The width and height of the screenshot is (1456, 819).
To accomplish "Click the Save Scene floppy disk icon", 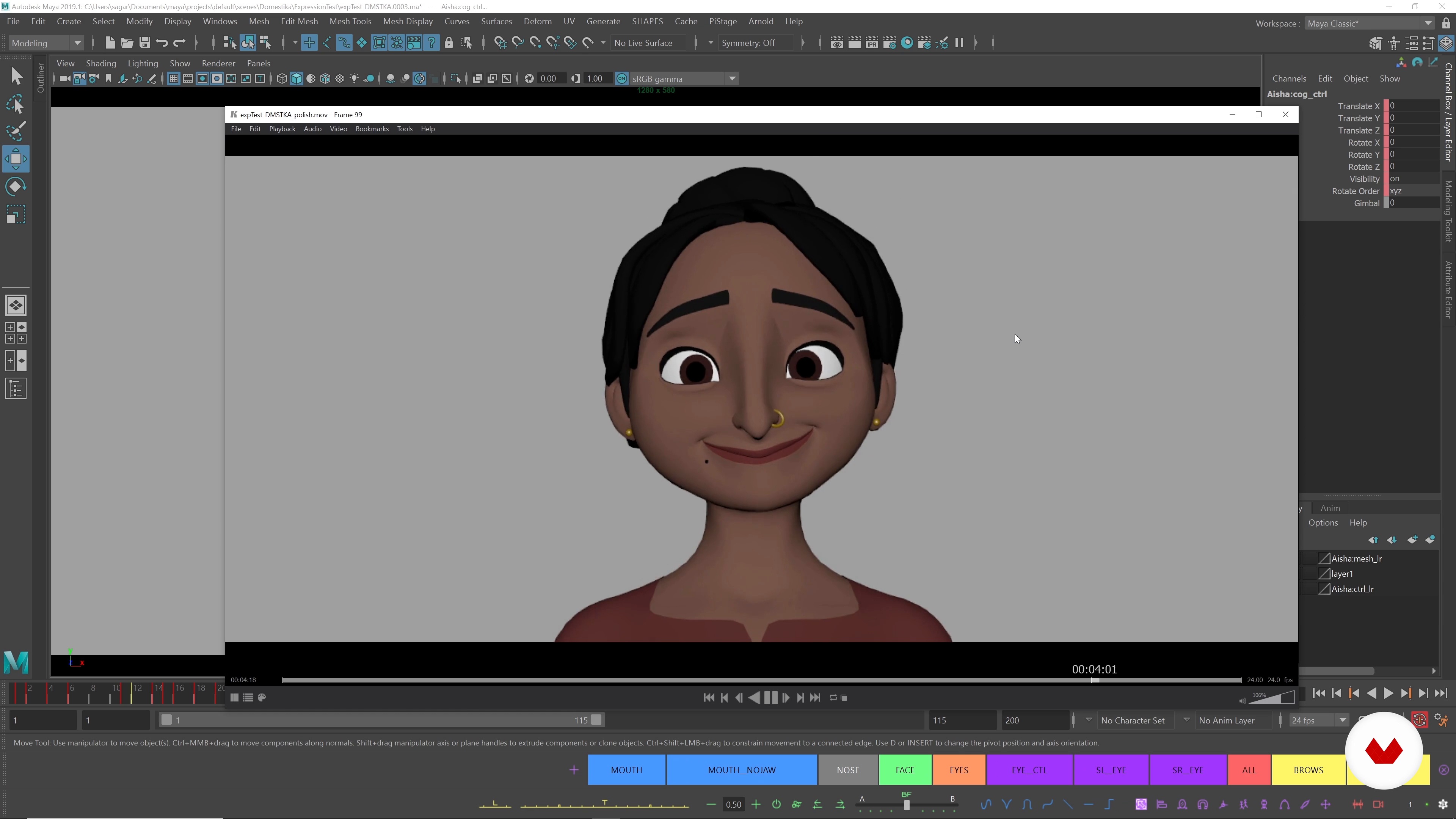I will [x=145, y=42].
